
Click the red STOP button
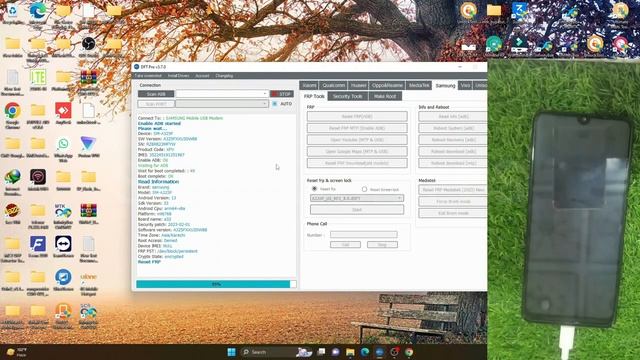coord(282,94)
